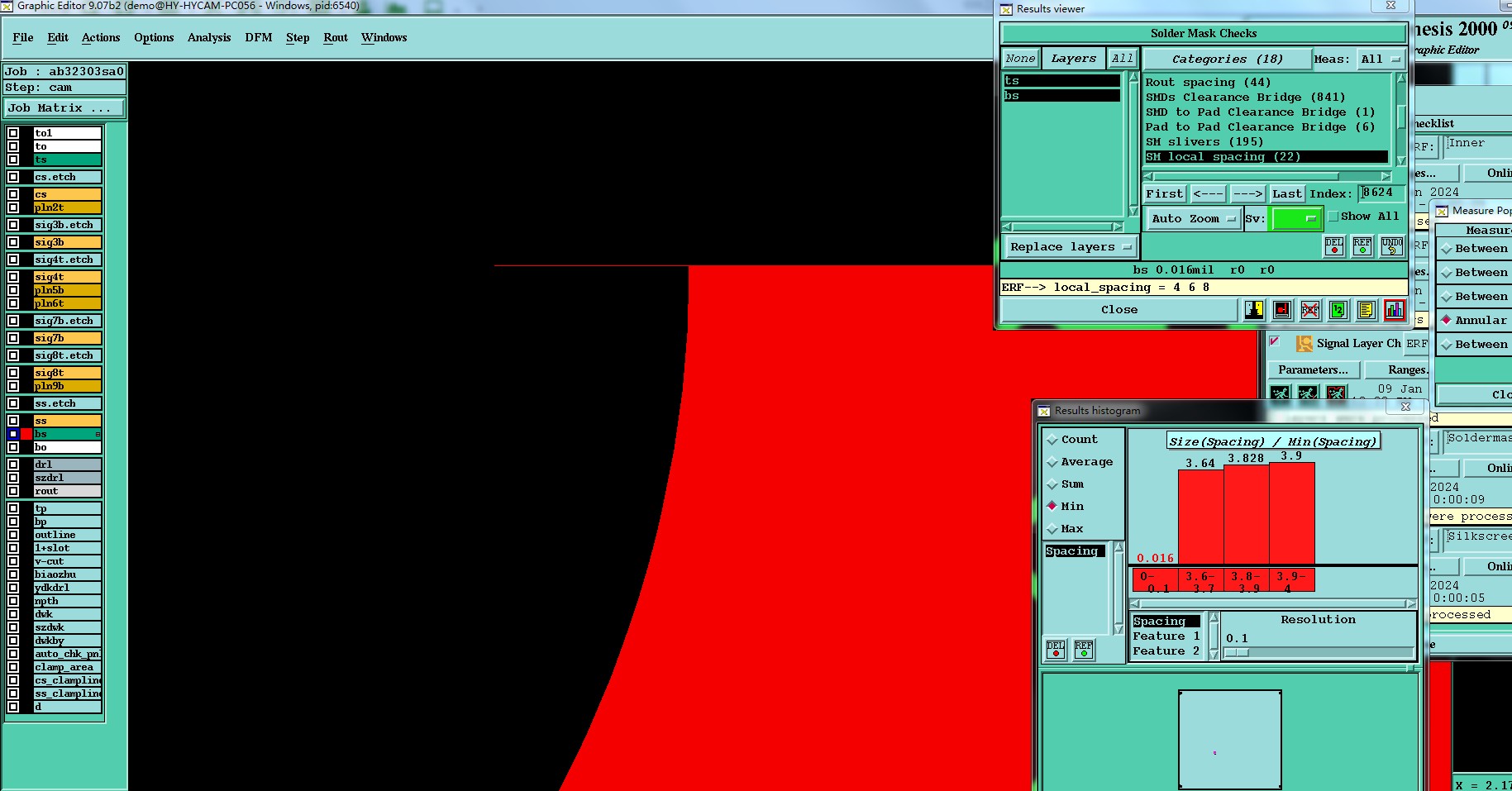This screenshot has width=1512, height=791.
Task: Open the Rout menu
Action: [336, 38]
